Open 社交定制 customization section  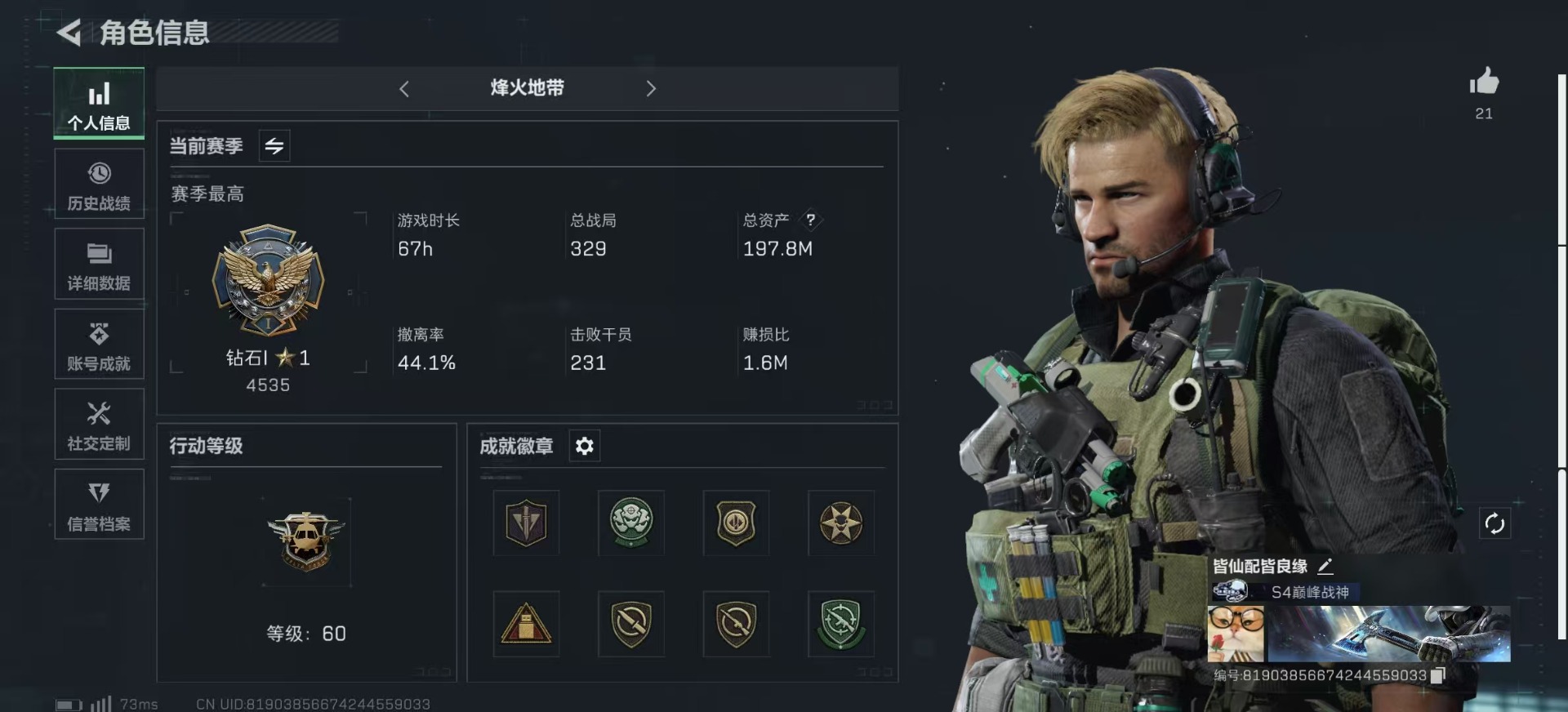click(99, 425)
